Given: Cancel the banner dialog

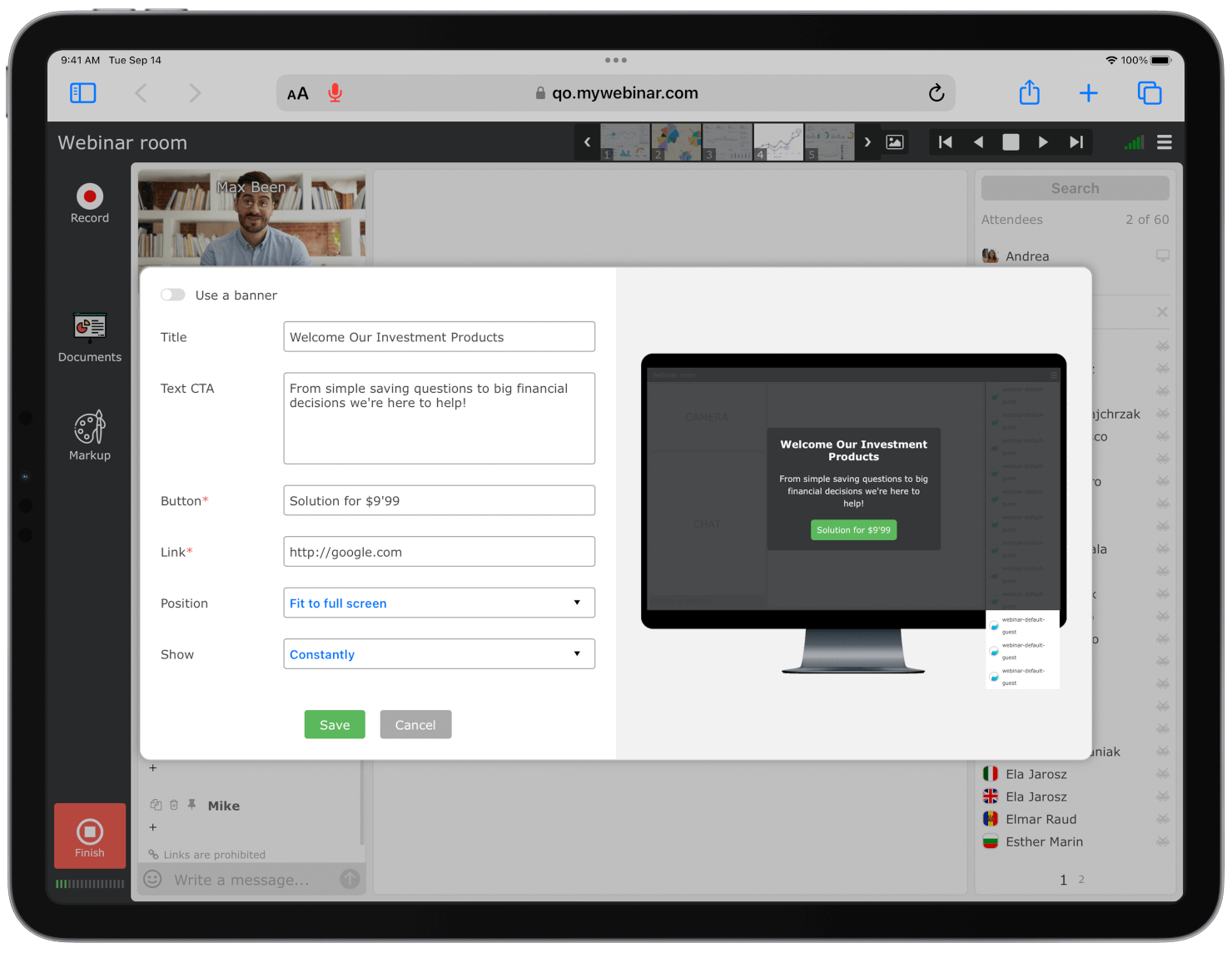Looking at the screenshot, I should [415, 725].
